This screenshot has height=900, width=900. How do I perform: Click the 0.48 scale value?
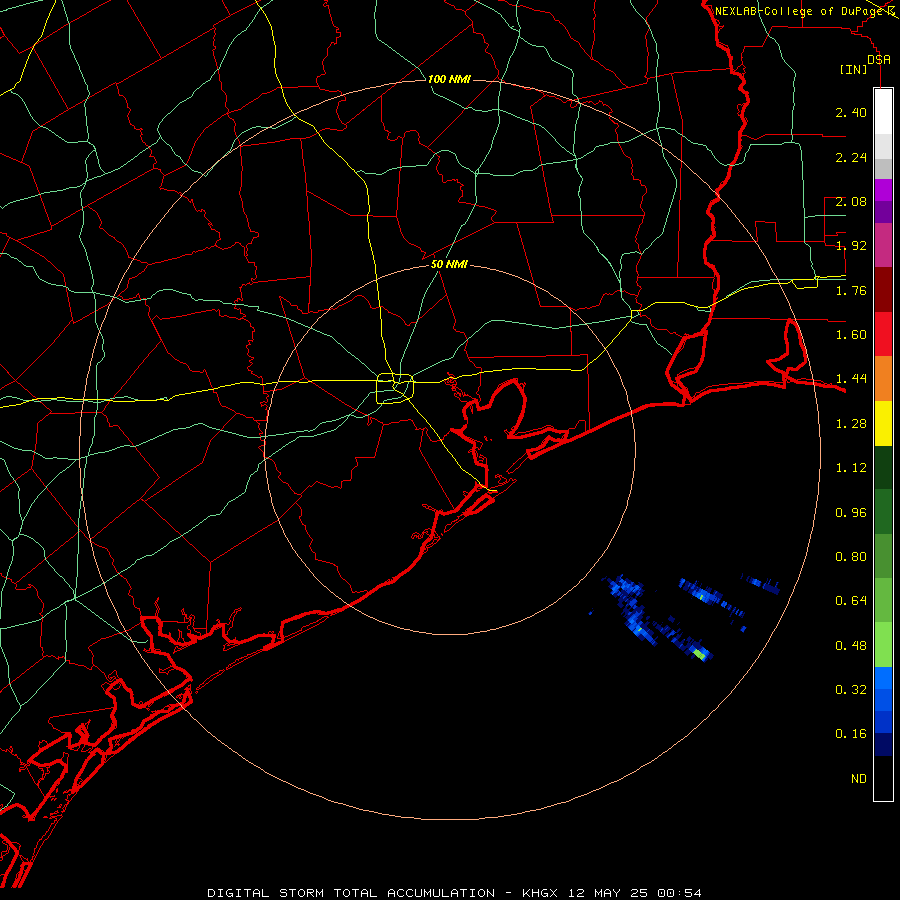pos(851,646)
